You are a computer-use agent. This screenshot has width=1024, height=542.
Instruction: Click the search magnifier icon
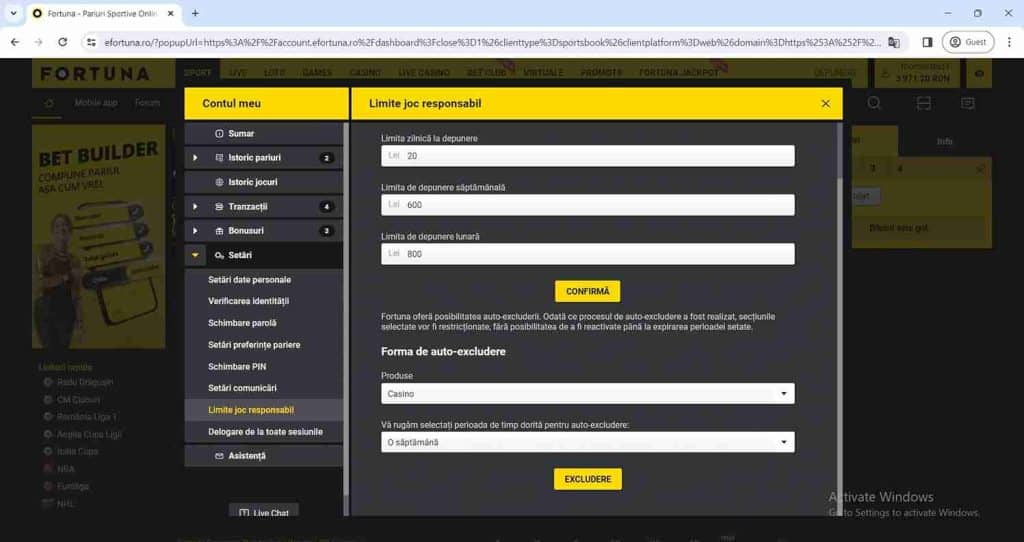(874, 103)
